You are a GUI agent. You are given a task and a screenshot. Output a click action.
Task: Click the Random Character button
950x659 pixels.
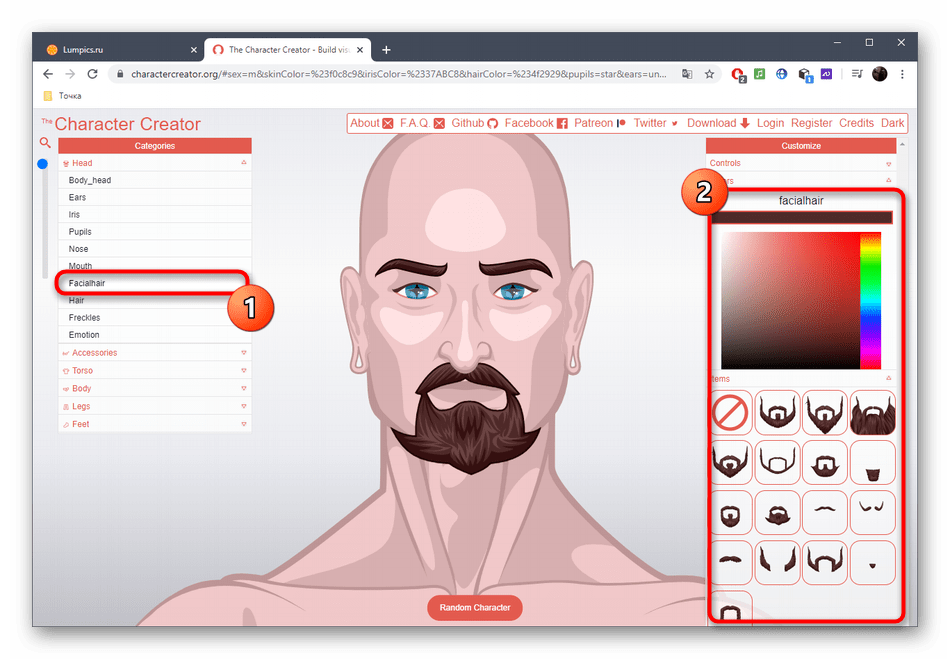point(475,608)
